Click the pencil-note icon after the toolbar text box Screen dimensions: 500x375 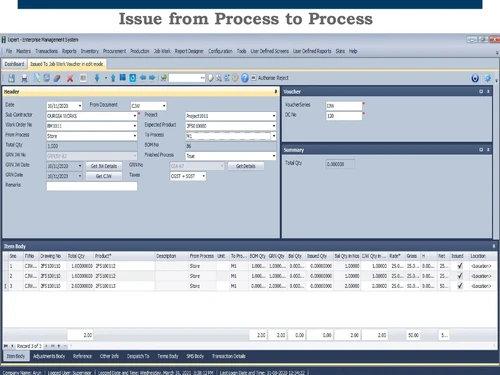tap(211, 78)
